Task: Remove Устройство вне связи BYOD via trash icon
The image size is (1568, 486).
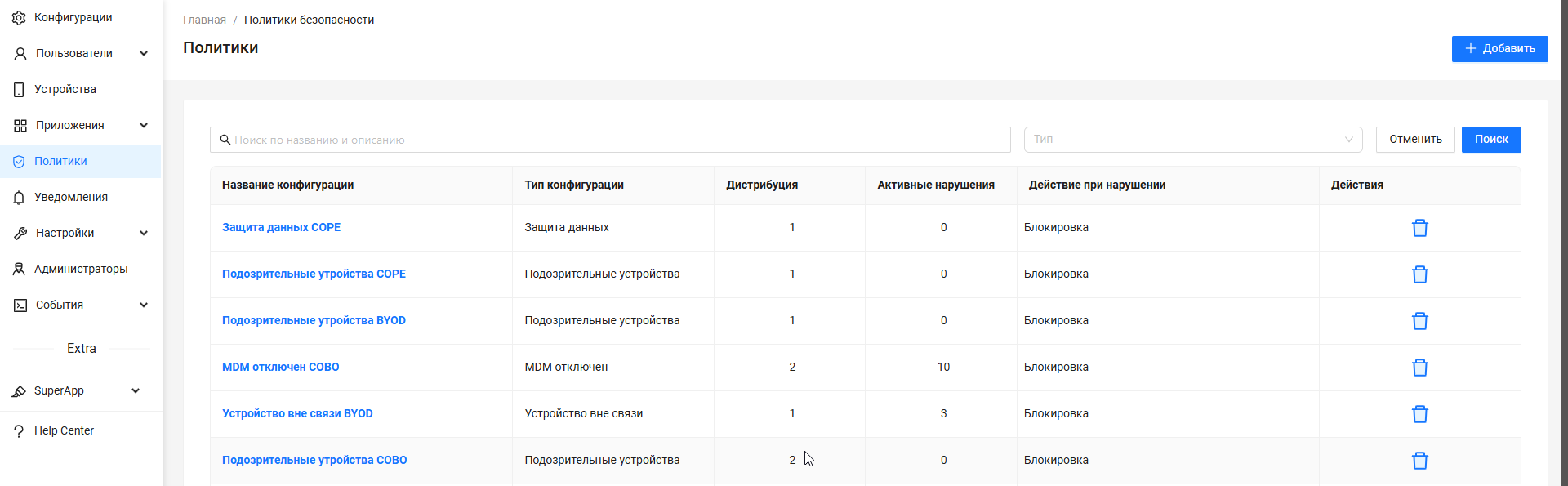Action: [1419, 414]
